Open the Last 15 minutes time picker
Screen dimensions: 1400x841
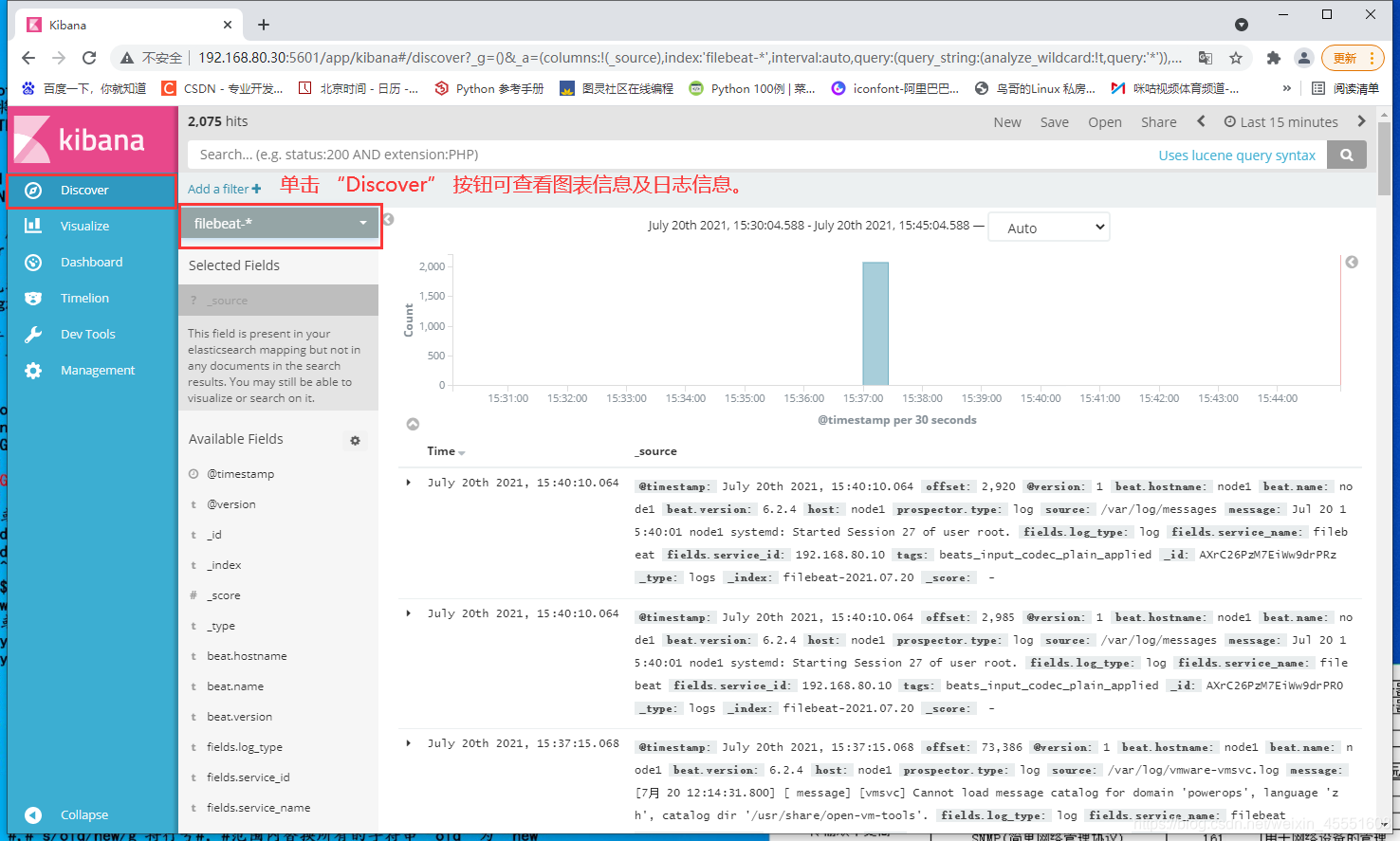[1280, 122]
